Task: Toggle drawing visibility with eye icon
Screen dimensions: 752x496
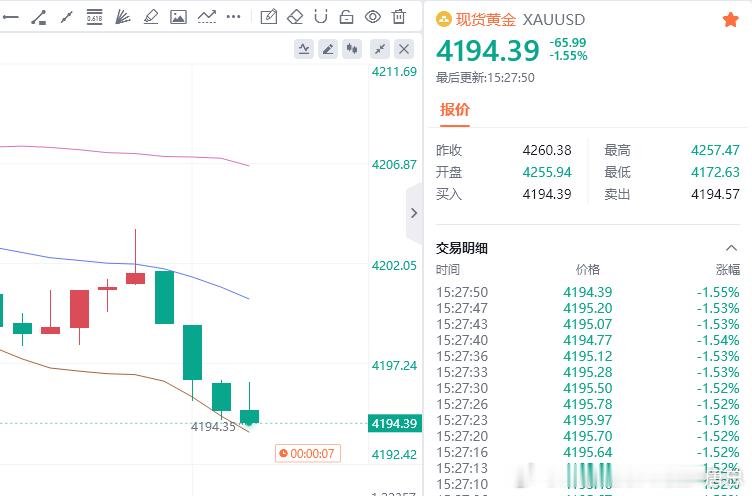Action: [x=373, y=17]
